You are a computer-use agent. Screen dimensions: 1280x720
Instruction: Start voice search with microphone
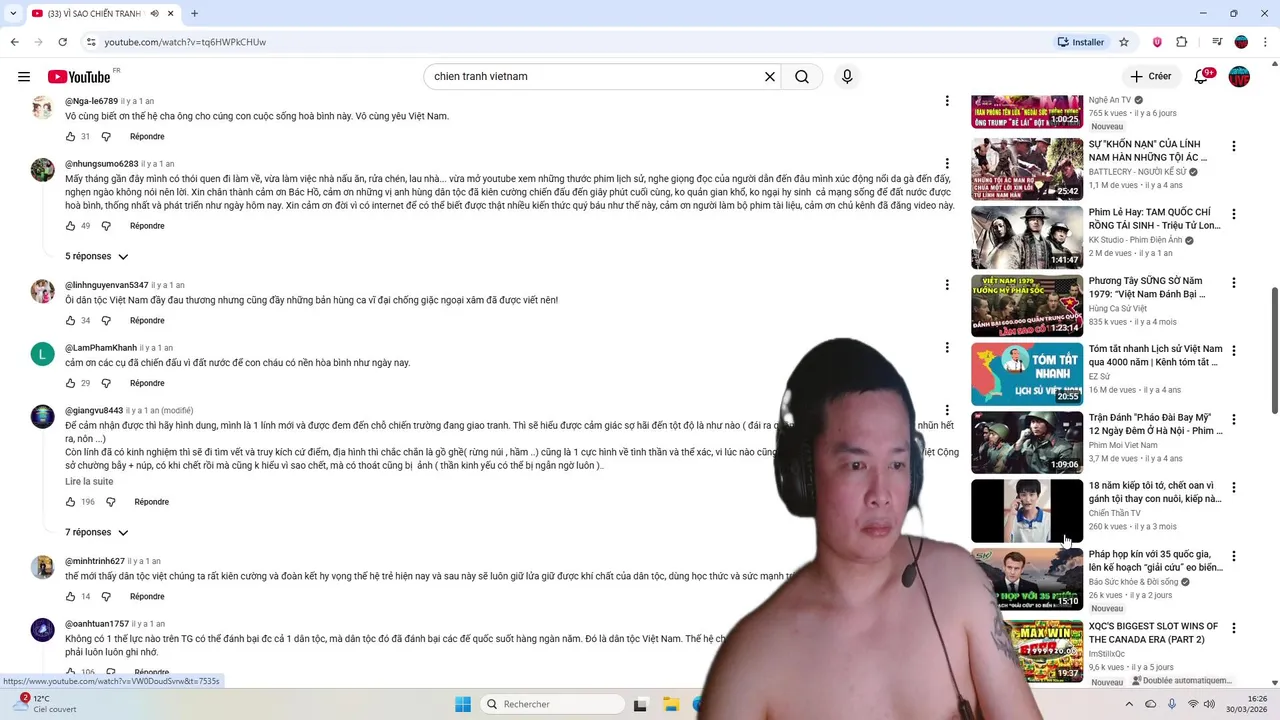(847, 77)
